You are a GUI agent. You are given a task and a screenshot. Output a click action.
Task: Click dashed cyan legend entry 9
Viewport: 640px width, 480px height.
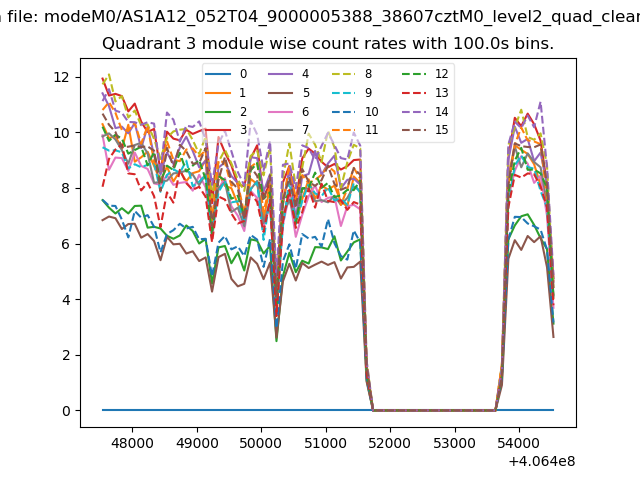pyautogui.click(x=347, y=93)
